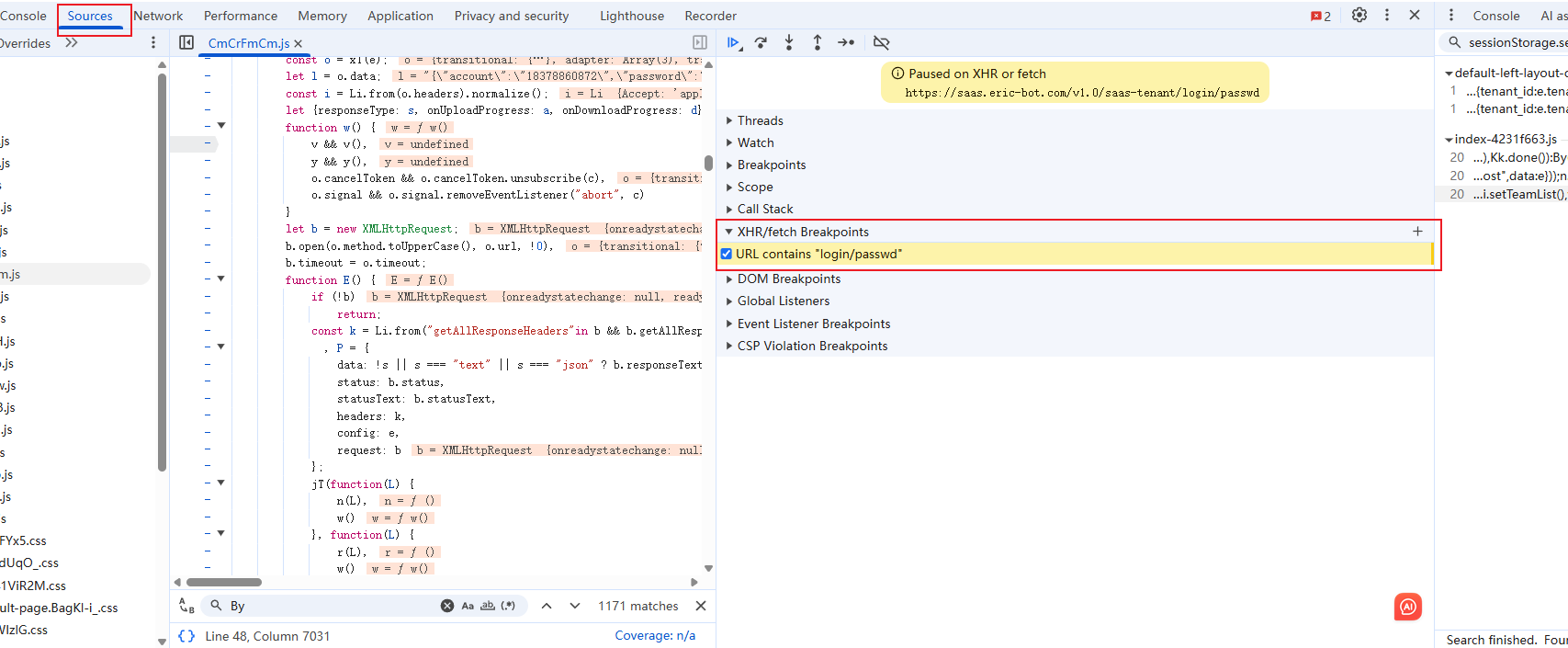
Task: Open the Memory tab
Action: pyautogui.click(x=322, y=16)
